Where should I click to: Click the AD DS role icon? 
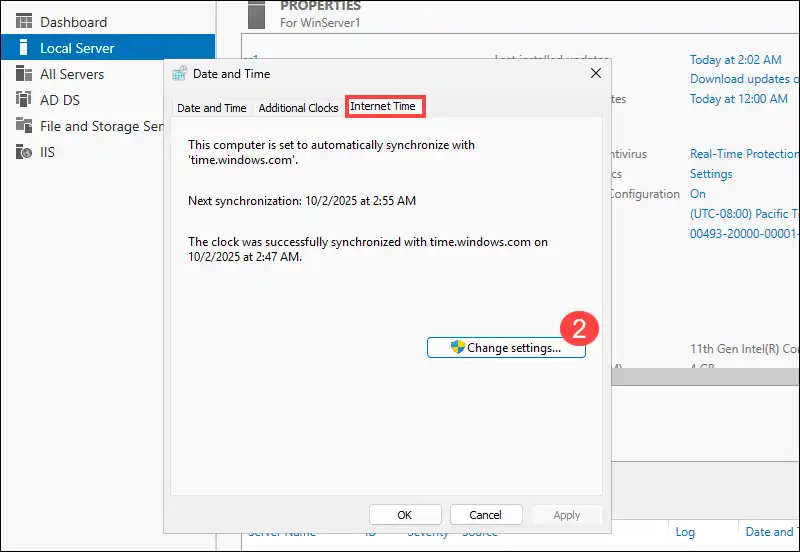click(x=23, y=100)
